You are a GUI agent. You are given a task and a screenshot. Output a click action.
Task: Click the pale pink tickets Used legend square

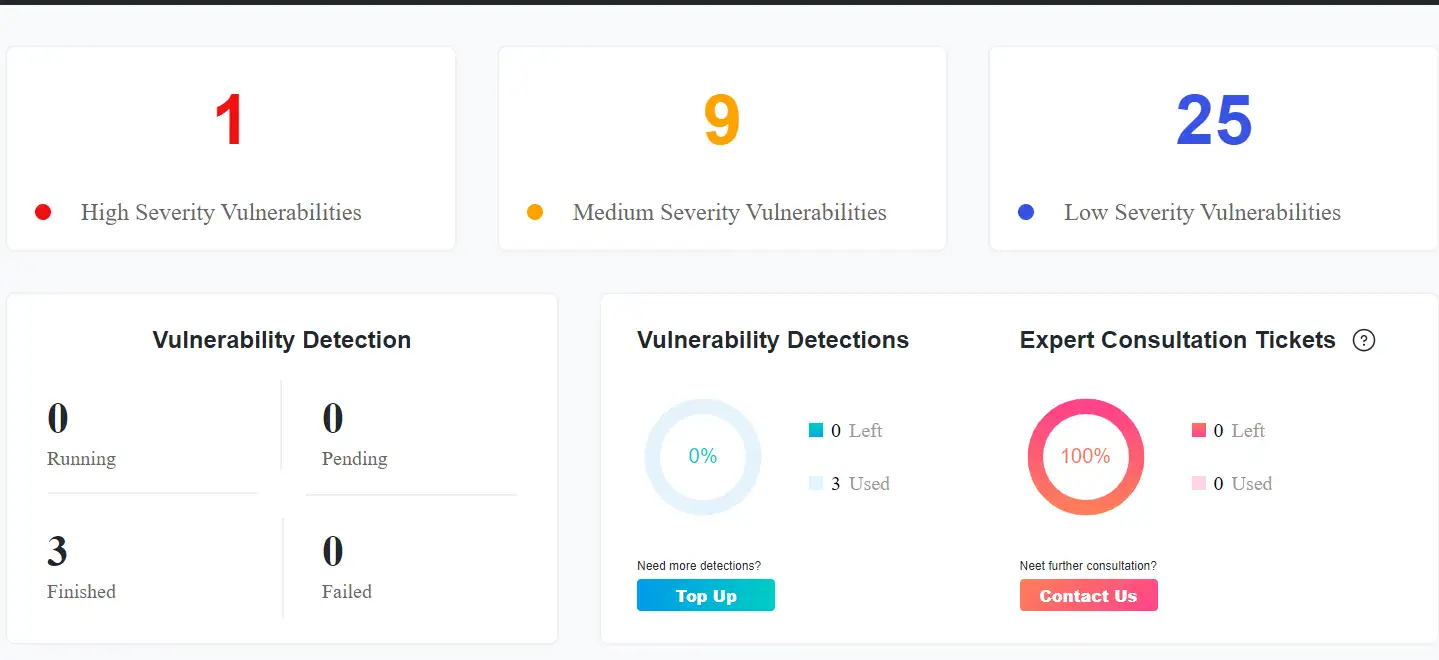tap(1199, 484)
